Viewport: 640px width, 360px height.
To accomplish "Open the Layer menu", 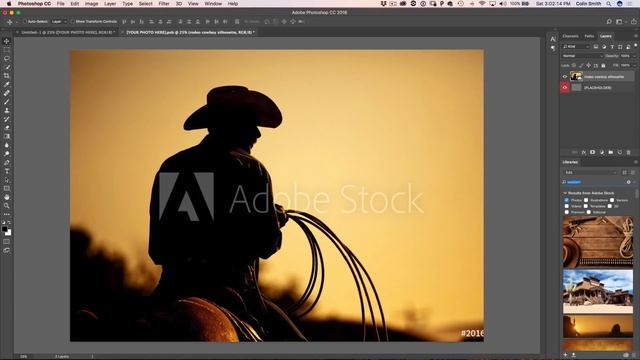I will pyautogui.click(x=110, y=4).
